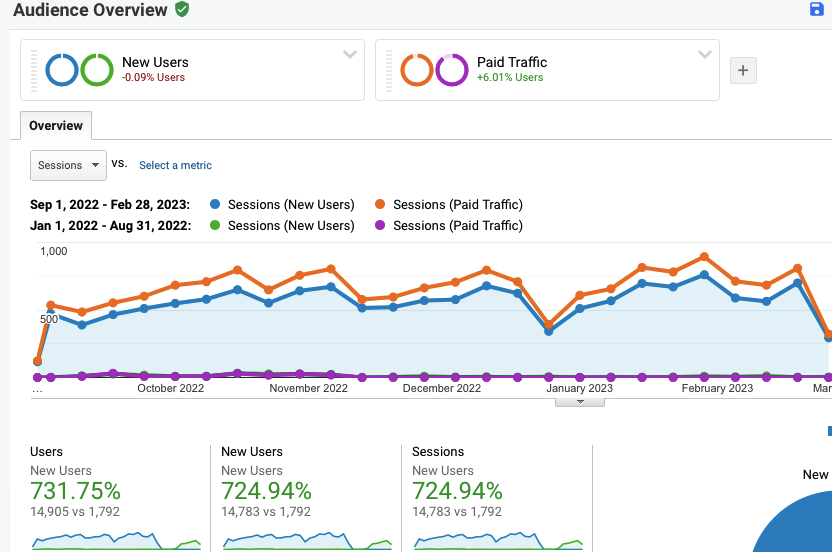
Task: Click the Jan 1, 2022 - Aug 31, 2022 label
Action: 110,226
